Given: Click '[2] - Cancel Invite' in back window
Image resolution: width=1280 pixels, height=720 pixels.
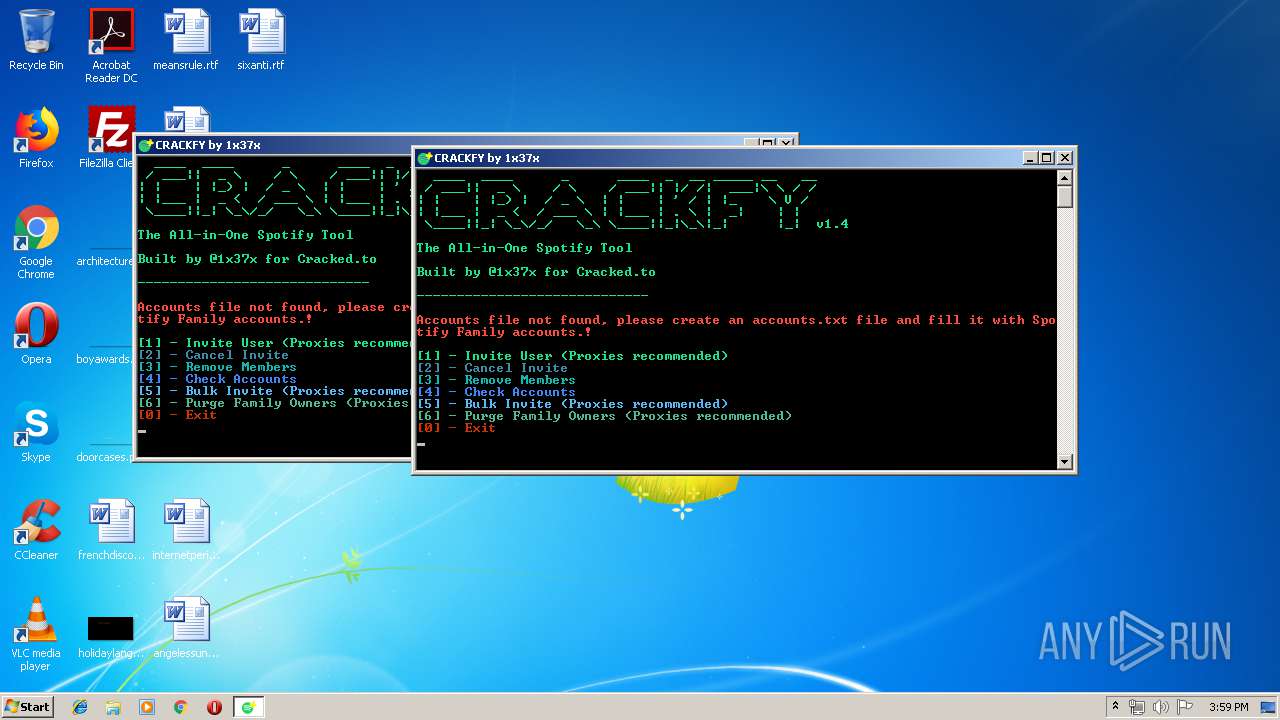Looking at the screenshot, I should coord(213,355).
